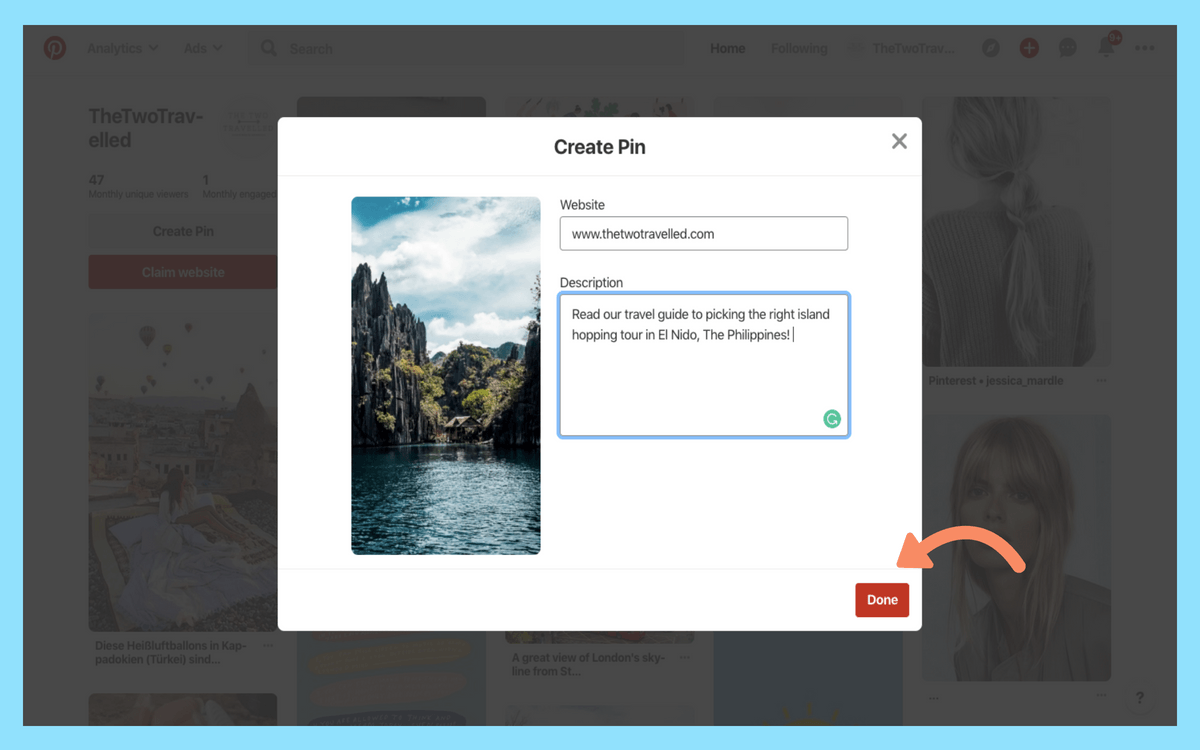The height and width of the screenshot is (750, 1200).
Task: Click the 'Pinterest • jessica_mardle' caption
Action: [x=995, y=381]
